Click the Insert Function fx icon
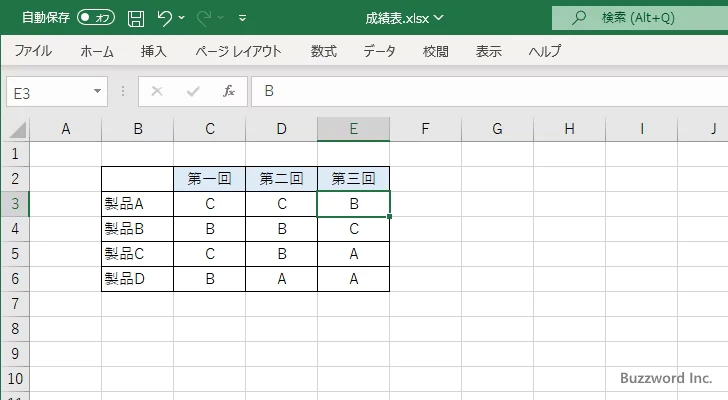 (x=229, y=91)
